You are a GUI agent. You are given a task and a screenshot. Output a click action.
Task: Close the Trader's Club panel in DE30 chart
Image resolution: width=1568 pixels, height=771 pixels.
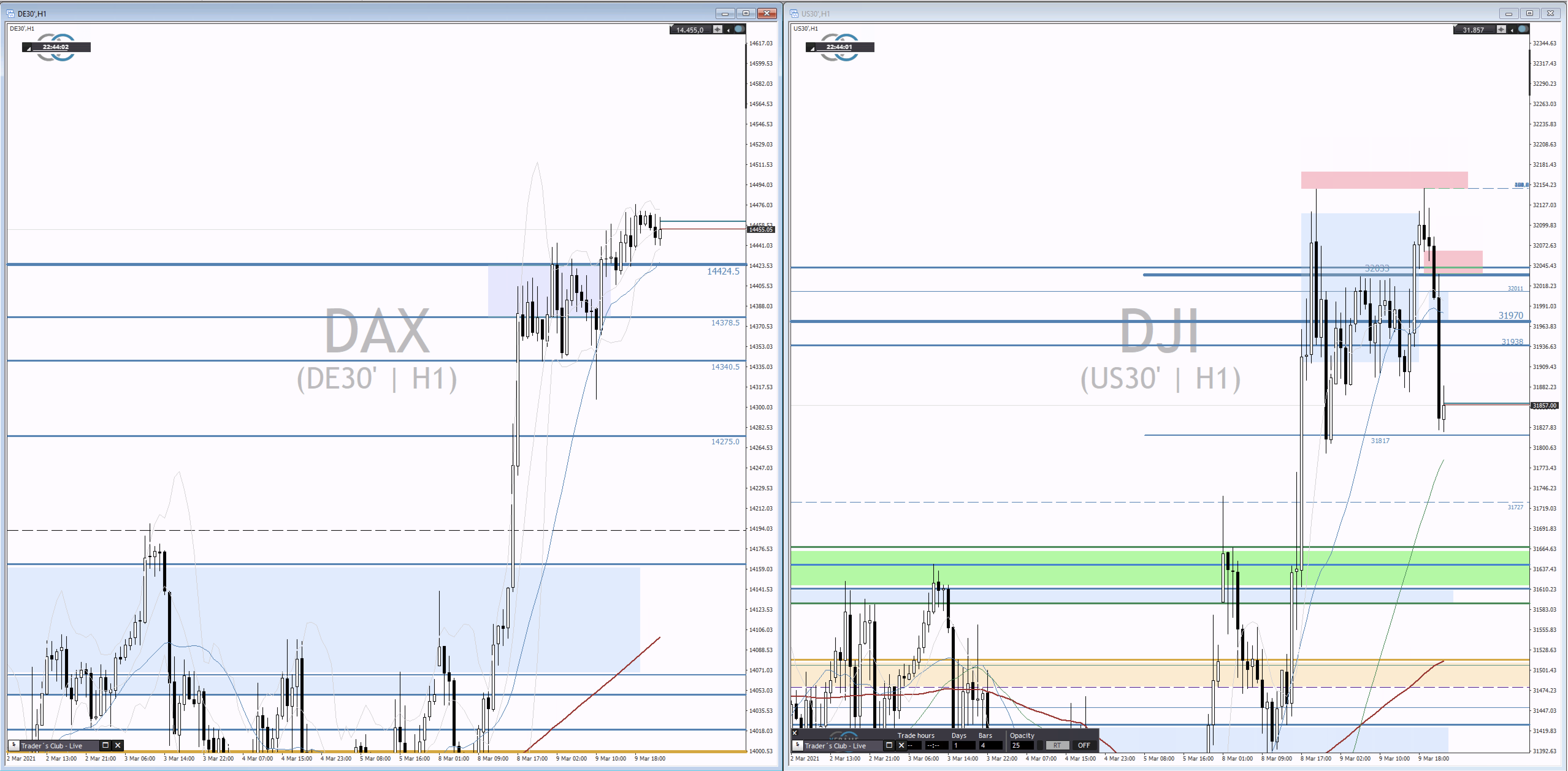118,745
